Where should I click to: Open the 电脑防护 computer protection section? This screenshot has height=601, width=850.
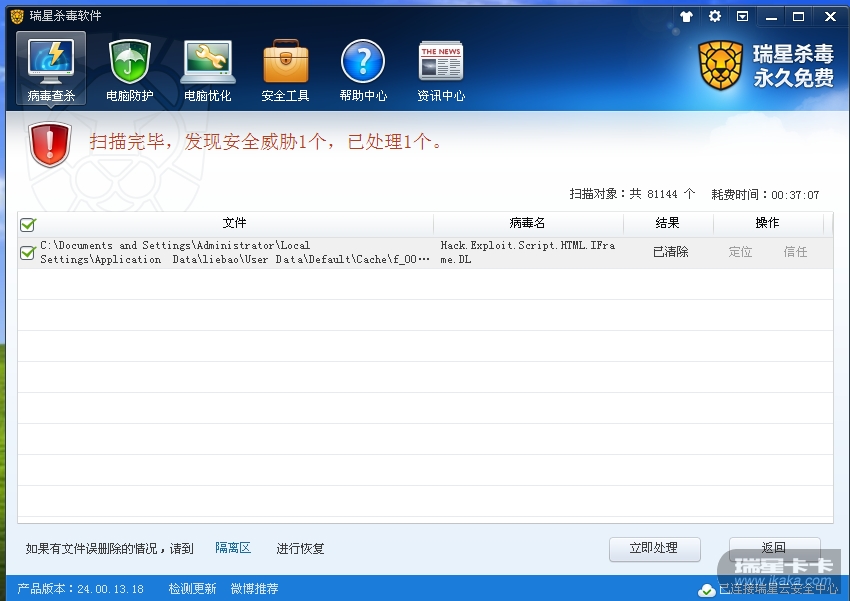tap(129, 70)
